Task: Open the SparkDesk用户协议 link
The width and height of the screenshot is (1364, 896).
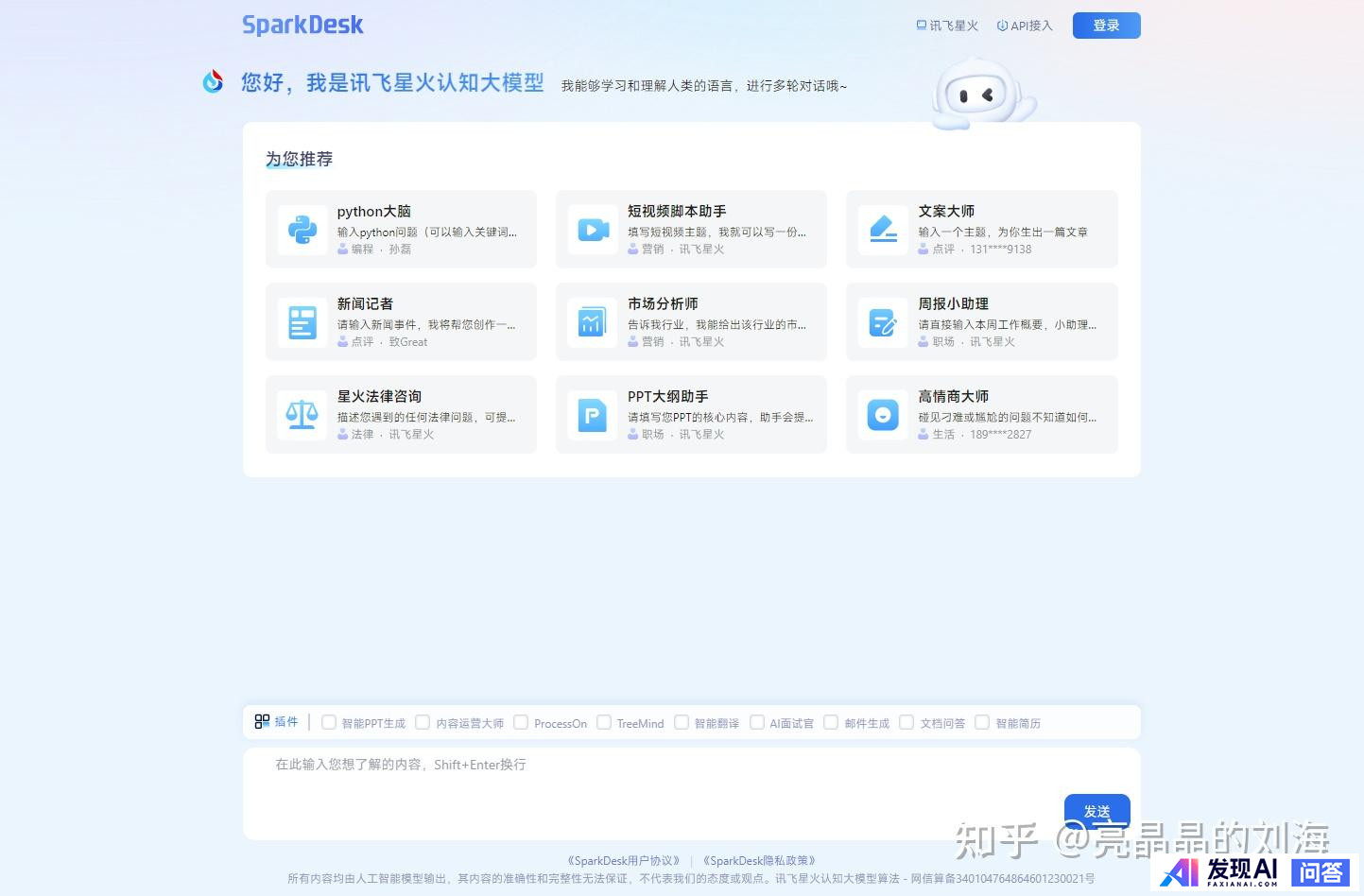Action: click(x=624, y=861)
